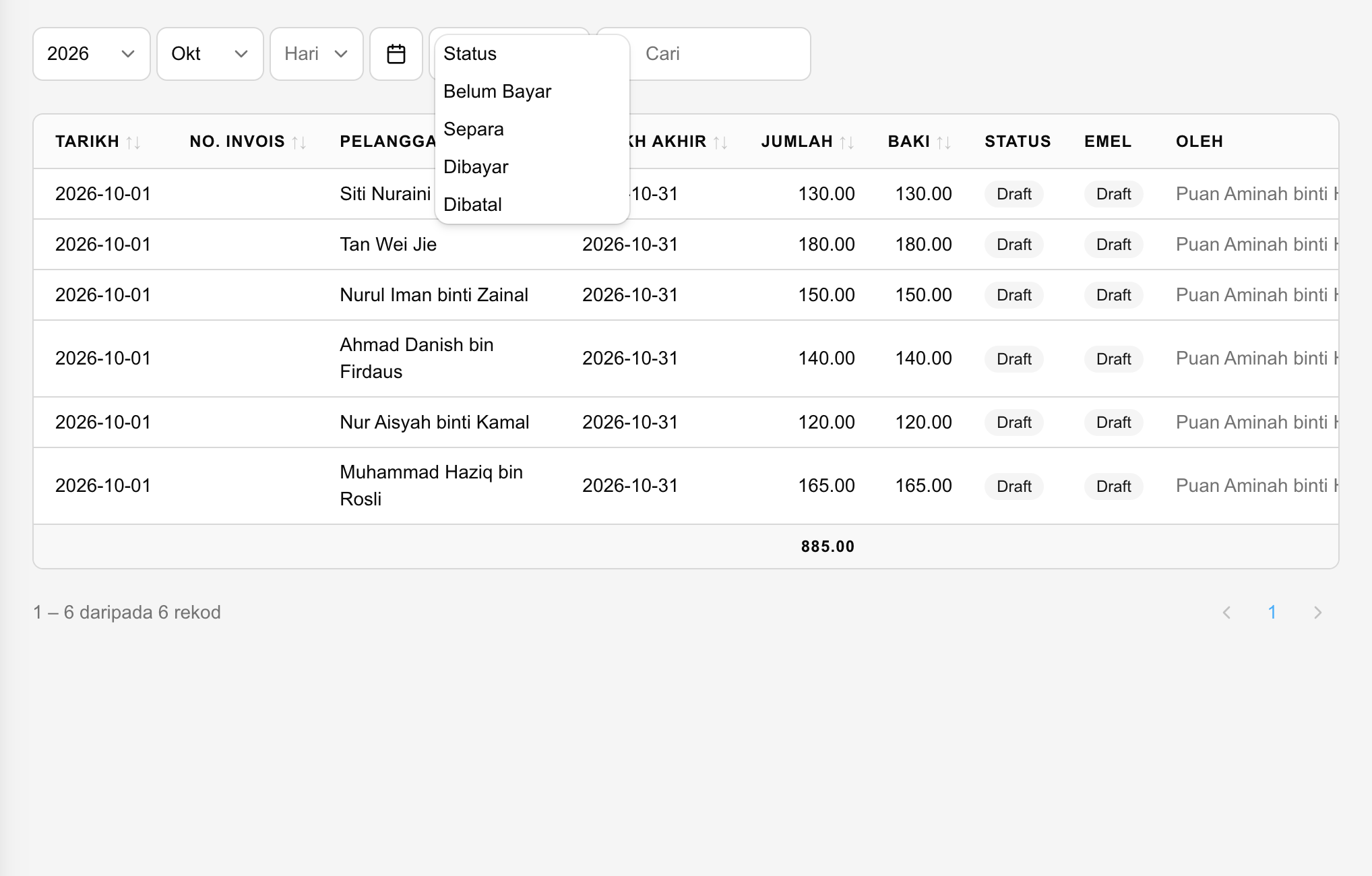Select page 1 in pagination
Image resolution: width=1372 pixels, height=876 pixels.
1272,613
